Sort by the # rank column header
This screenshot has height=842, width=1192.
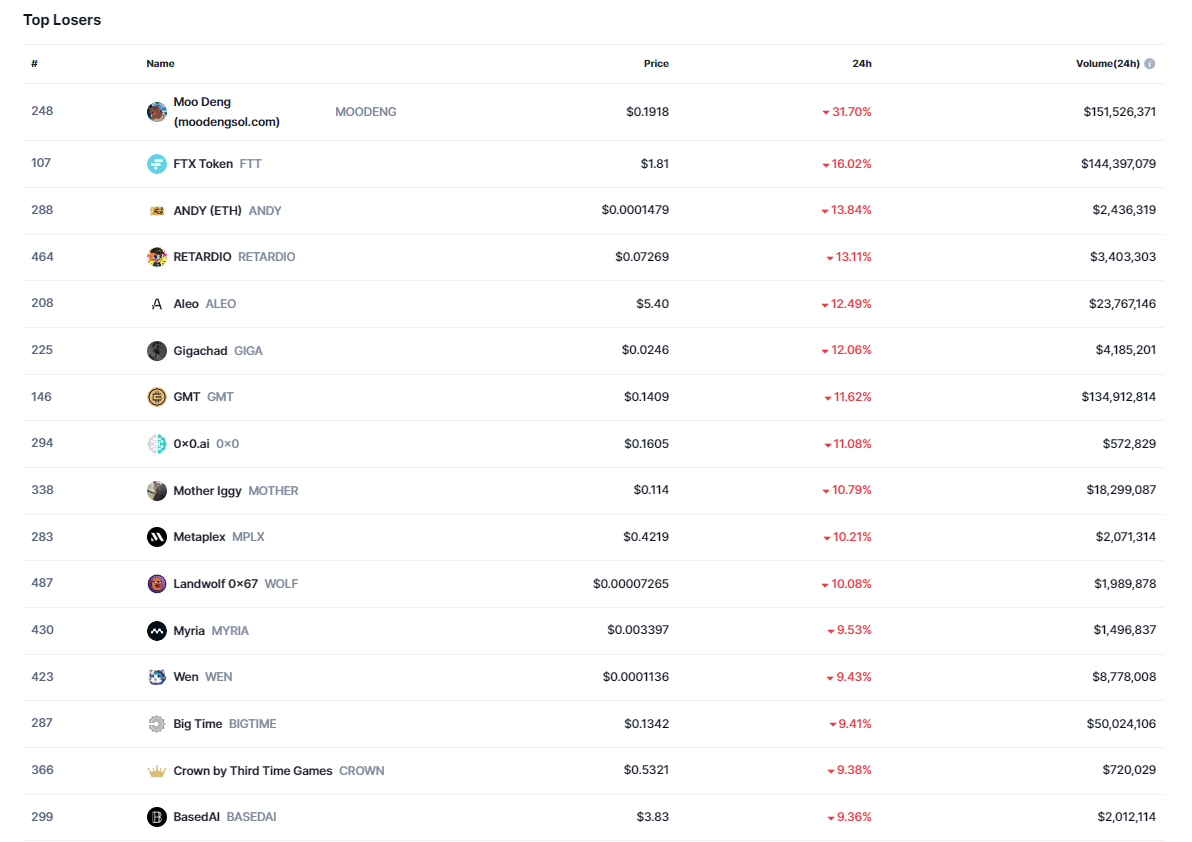coord(34,64)
